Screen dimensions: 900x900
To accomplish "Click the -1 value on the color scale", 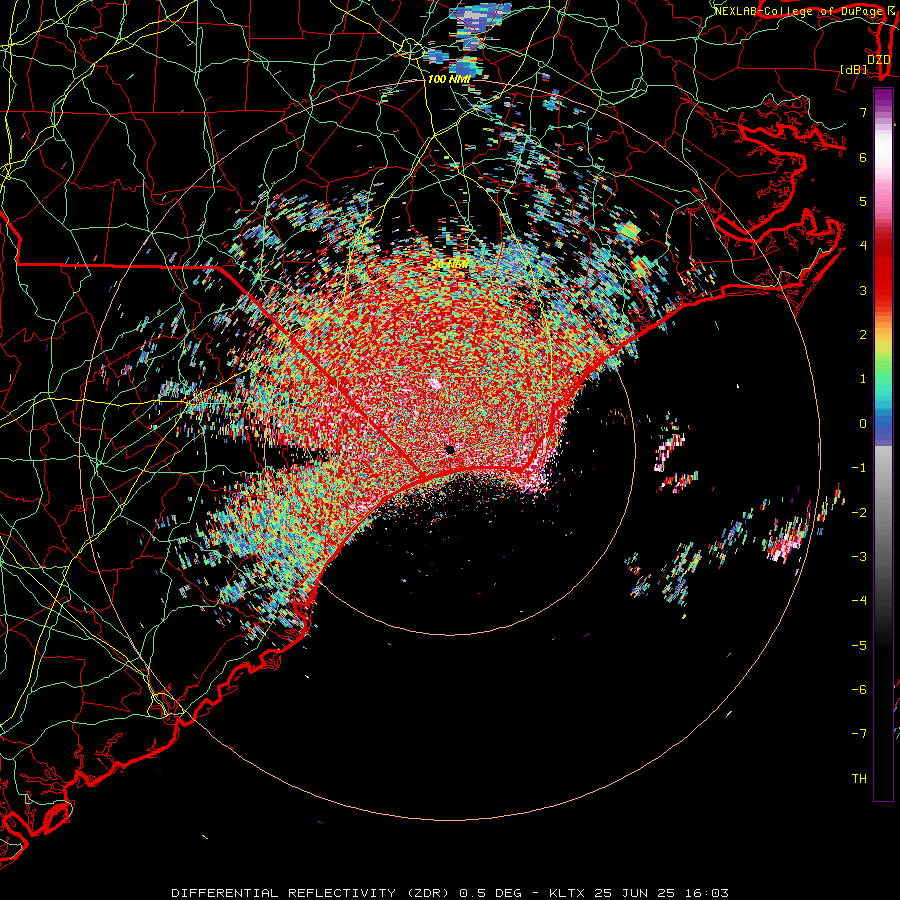I will (x=859, y=468).
